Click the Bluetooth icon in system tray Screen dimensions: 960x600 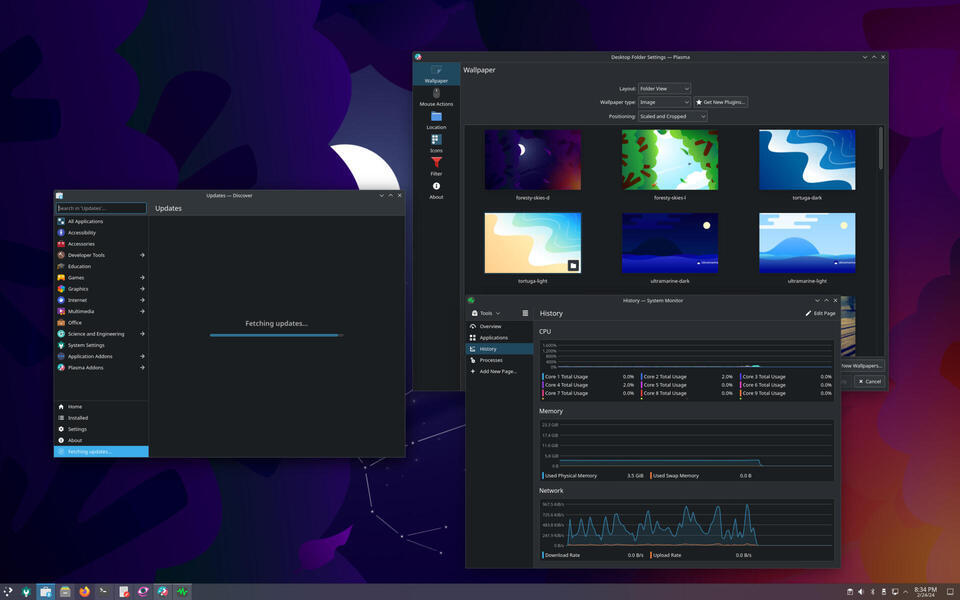(x=872, y=592)
